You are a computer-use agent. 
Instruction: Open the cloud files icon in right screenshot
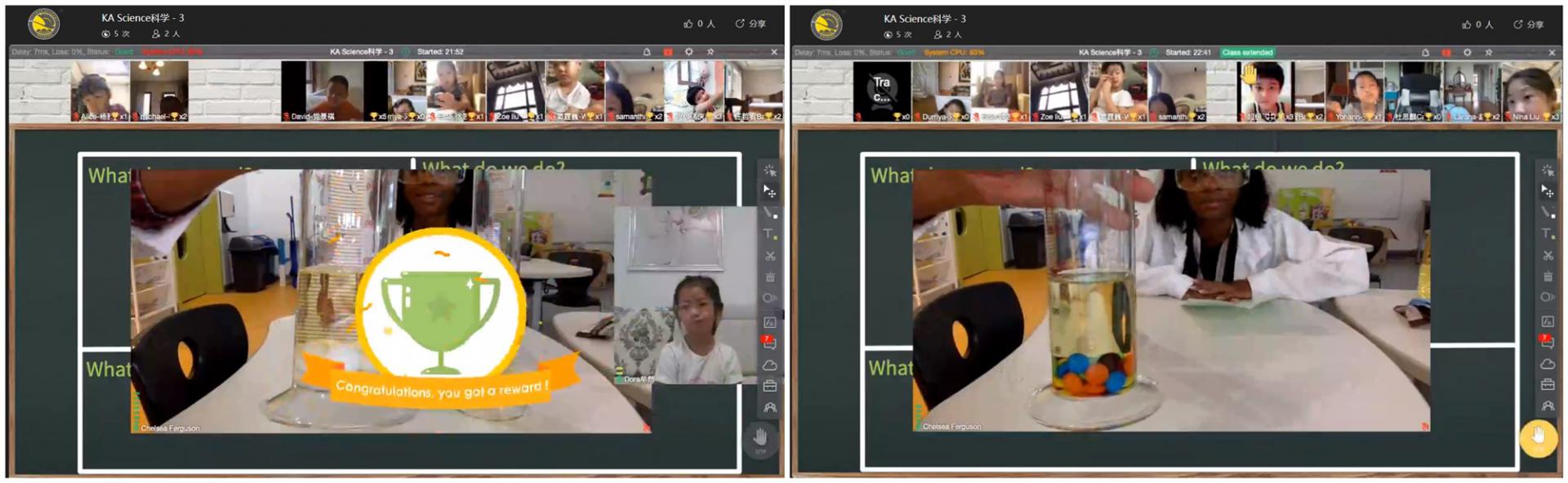click(1548, 364)
